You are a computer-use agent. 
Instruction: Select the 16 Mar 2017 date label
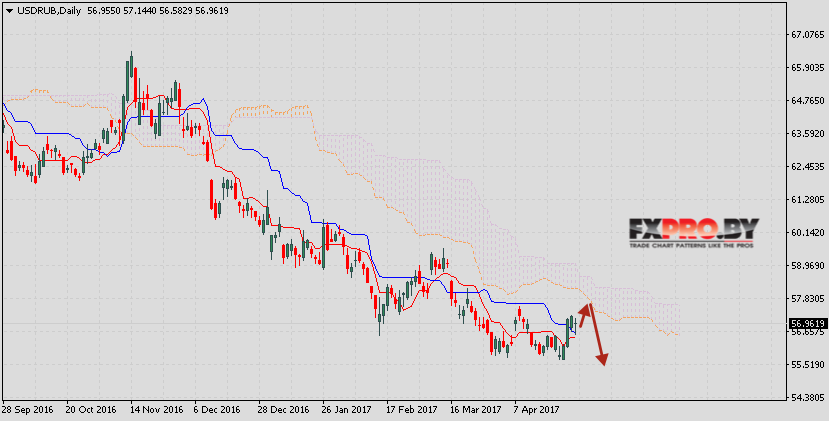(475, 410)
